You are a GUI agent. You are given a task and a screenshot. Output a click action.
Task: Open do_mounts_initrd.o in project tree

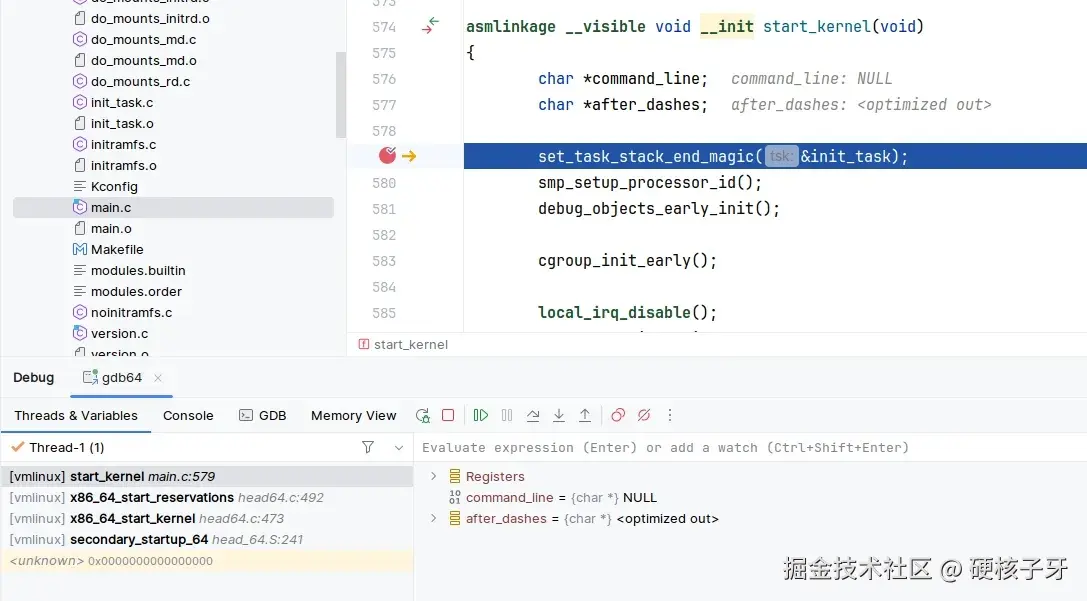150,19
